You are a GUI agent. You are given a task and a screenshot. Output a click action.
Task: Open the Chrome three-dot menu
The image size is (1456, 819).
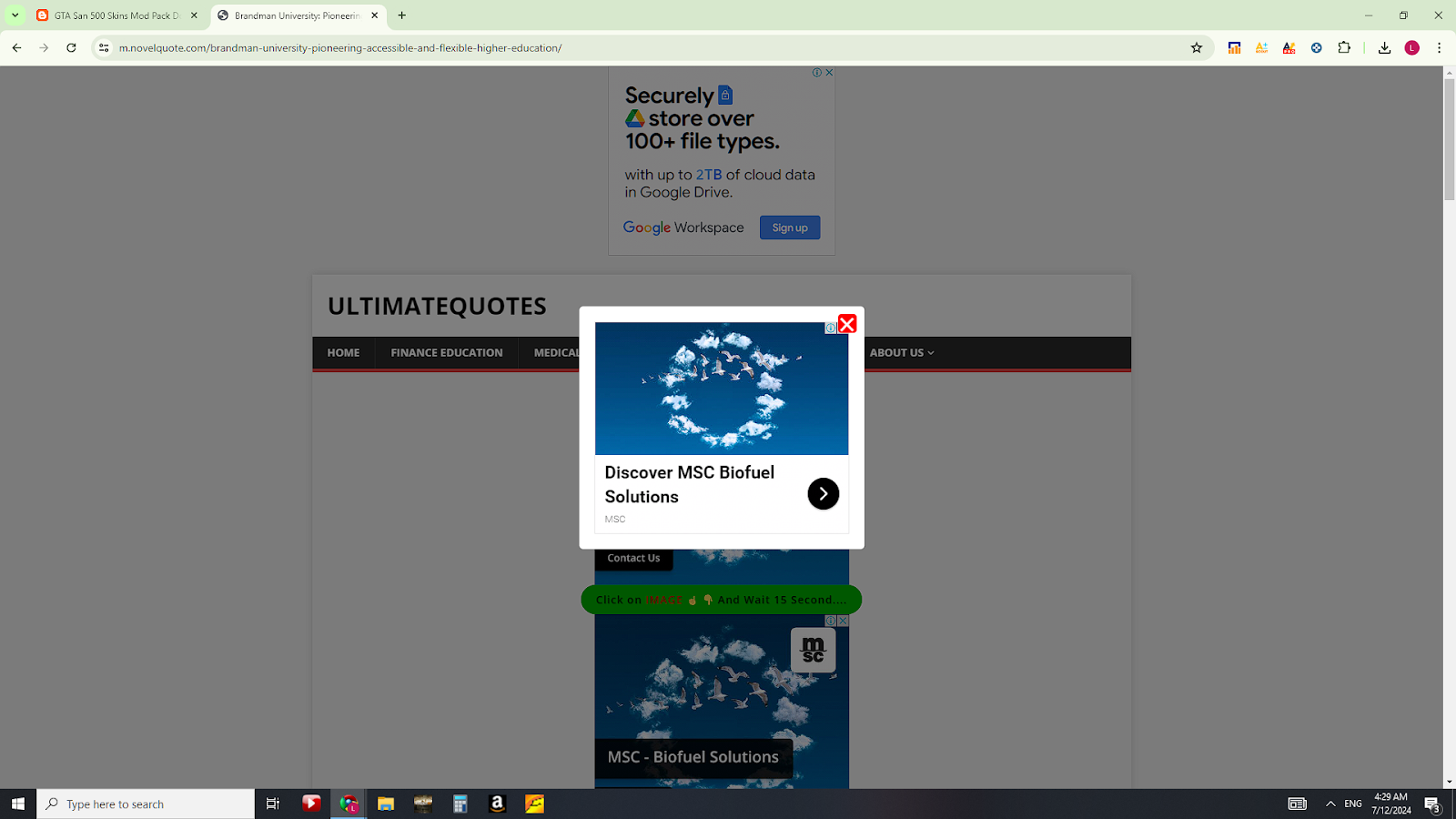coord(1439,48)
